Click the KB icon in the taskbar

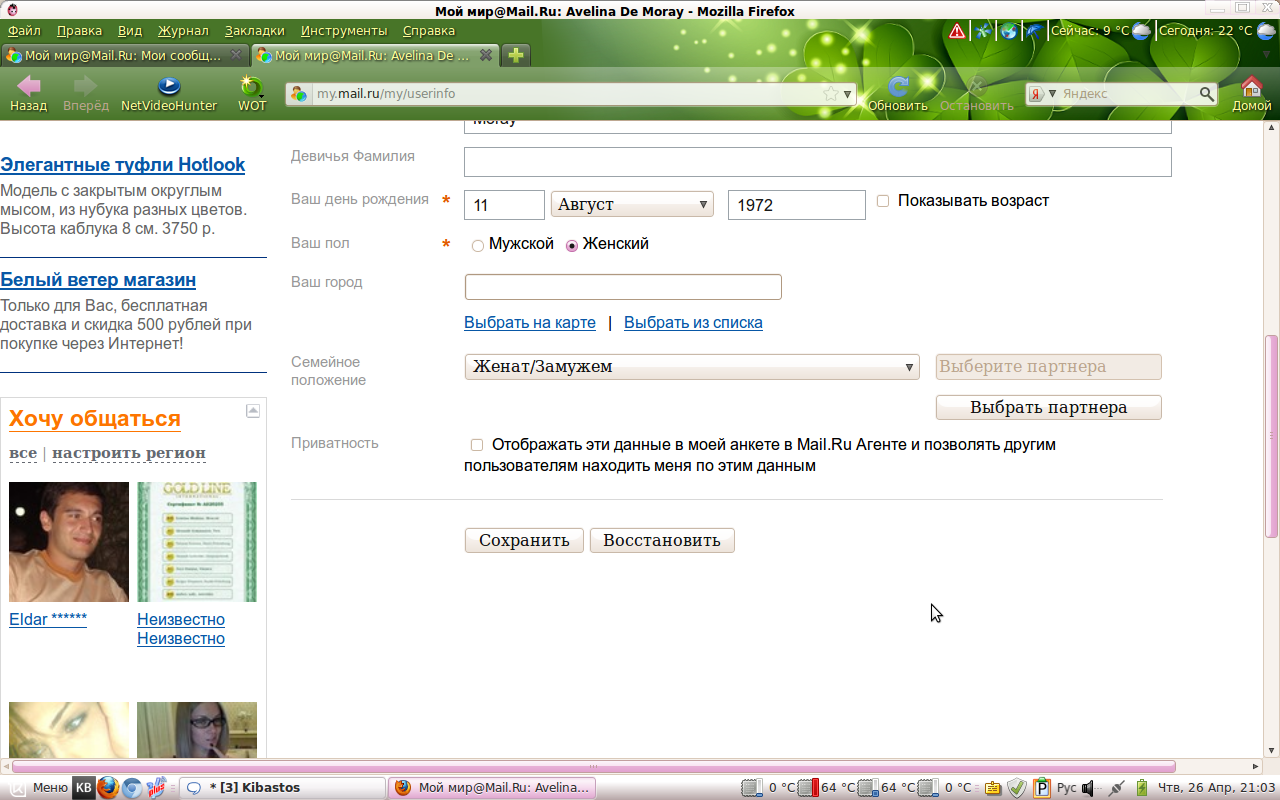coord(84,788)
